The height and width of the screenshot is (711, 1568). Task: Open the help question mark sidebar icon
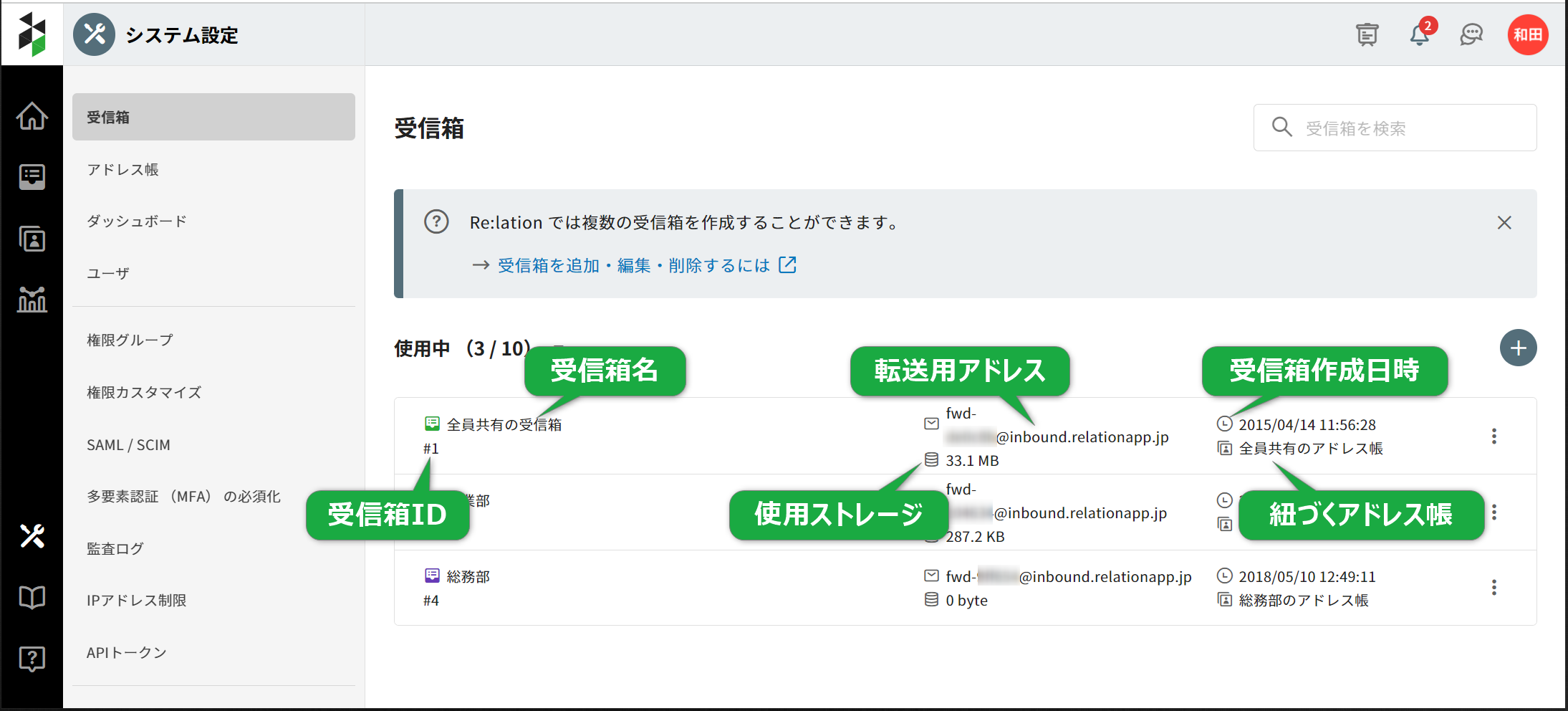point(32,658)
